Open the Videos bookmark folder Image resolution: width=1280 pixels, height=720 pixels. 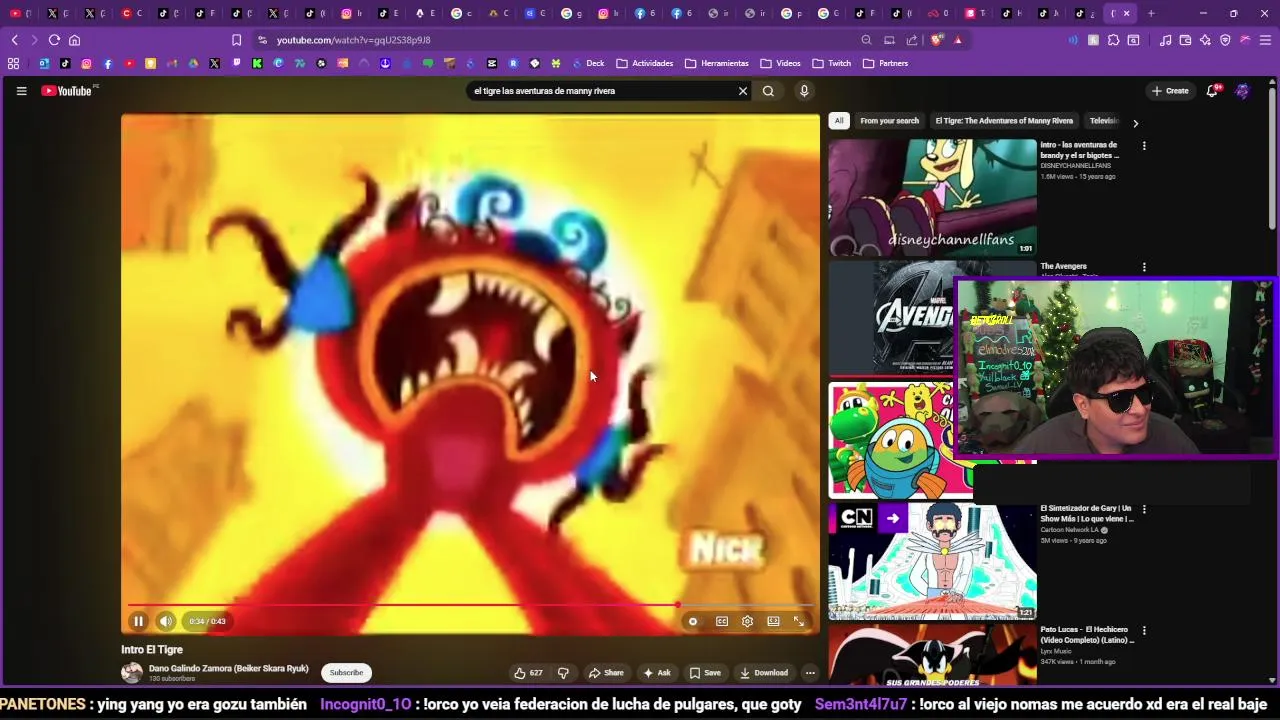click(x=780, y=63)
